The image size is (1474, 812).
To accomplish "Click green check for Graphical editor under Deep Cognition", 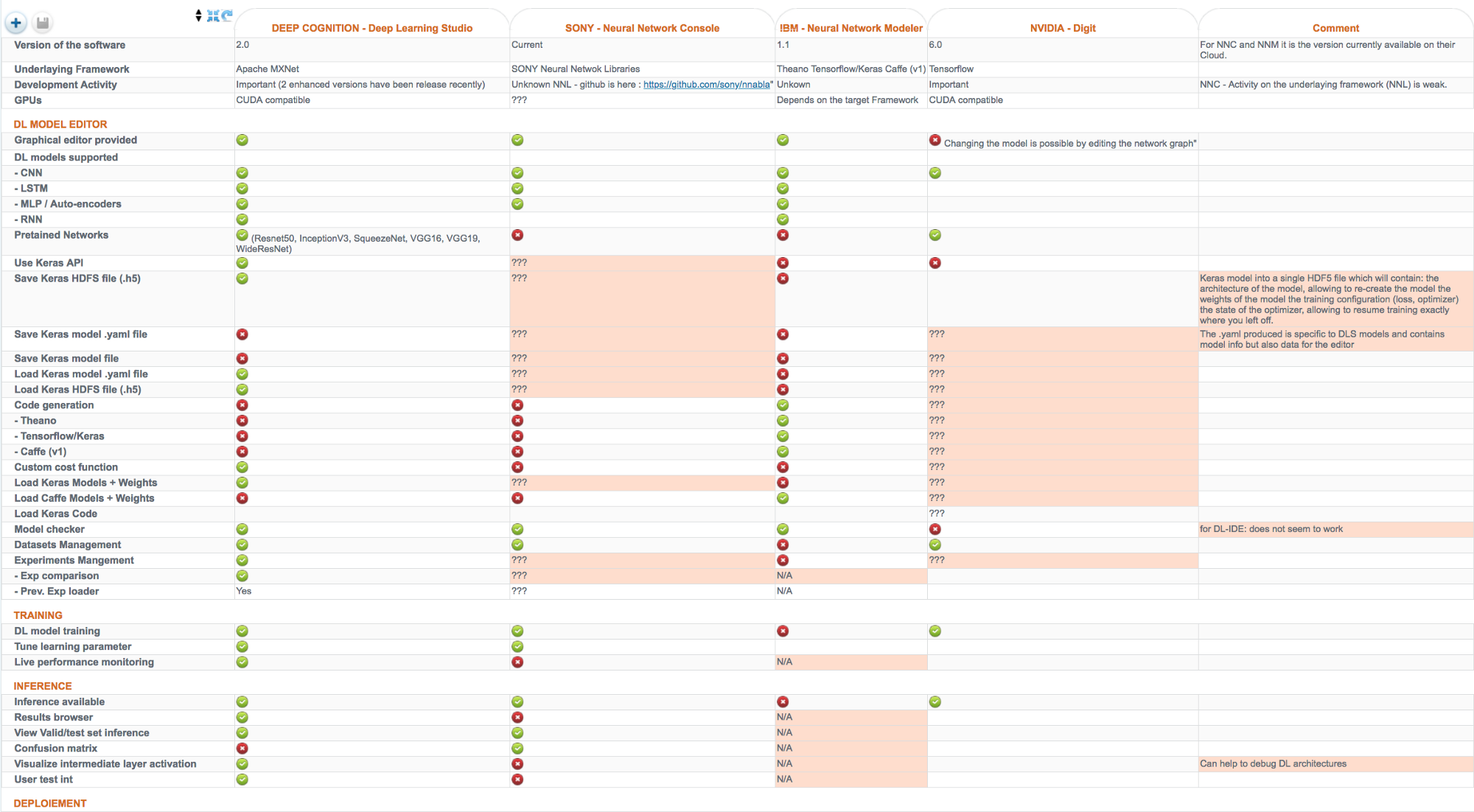I will (x=242, y=140).
